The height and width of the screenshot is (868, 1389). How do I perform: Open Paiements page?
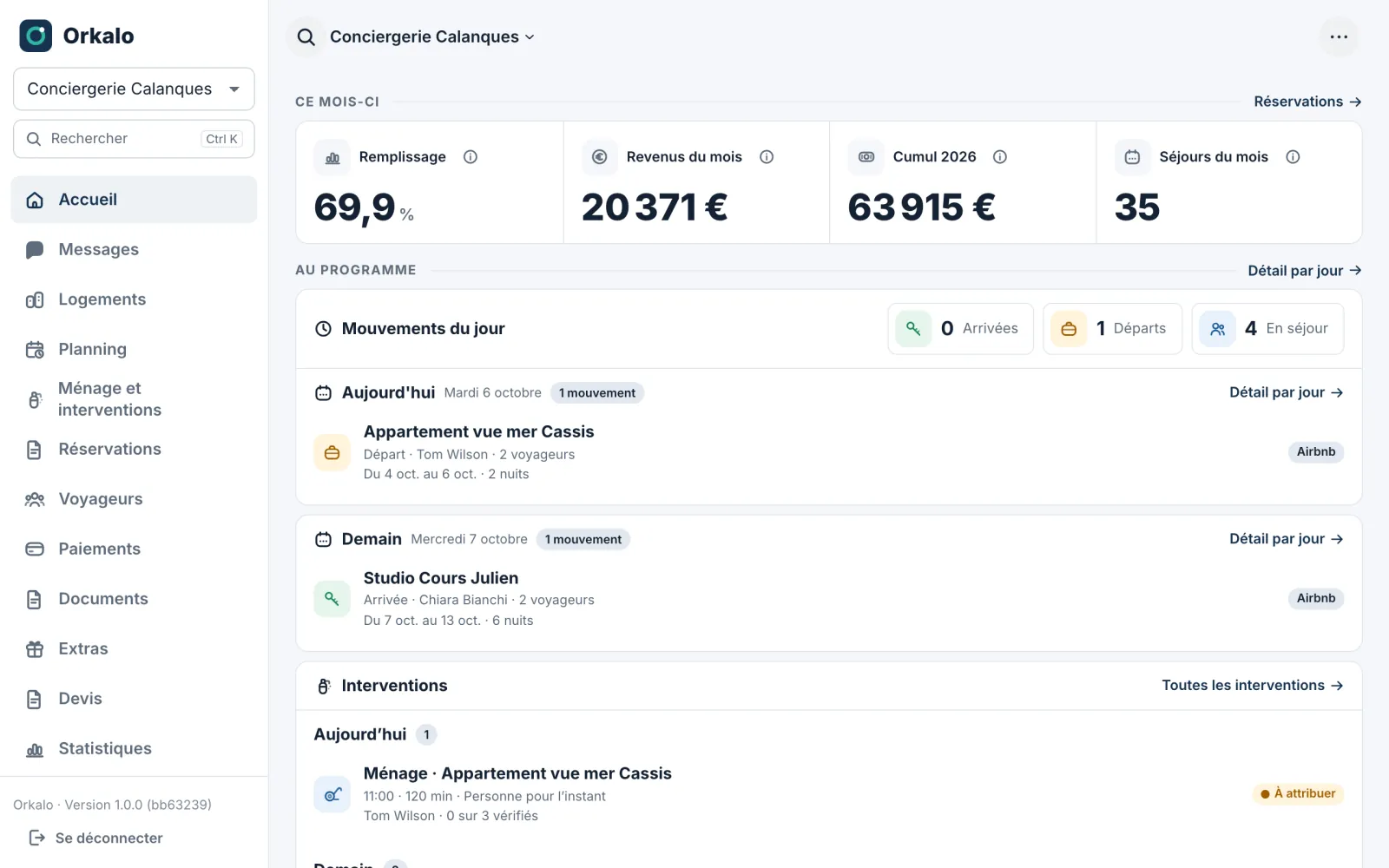134,549
